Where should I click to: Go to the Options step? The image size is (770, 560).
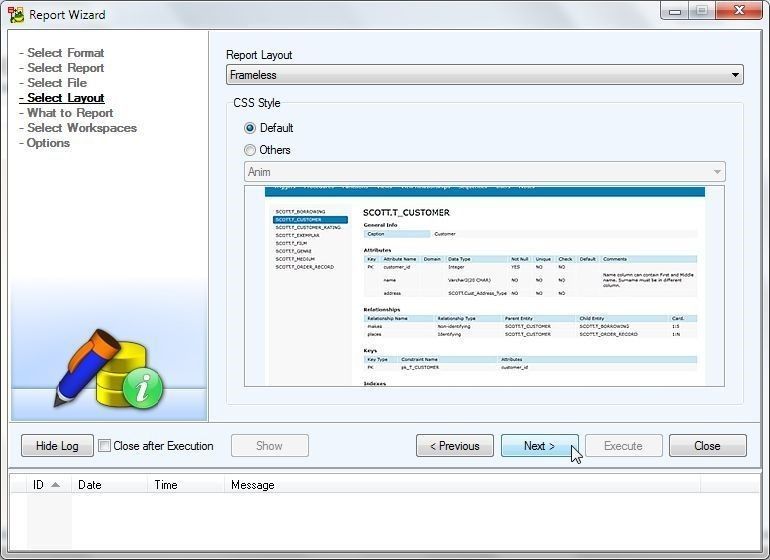click(44, 143)
